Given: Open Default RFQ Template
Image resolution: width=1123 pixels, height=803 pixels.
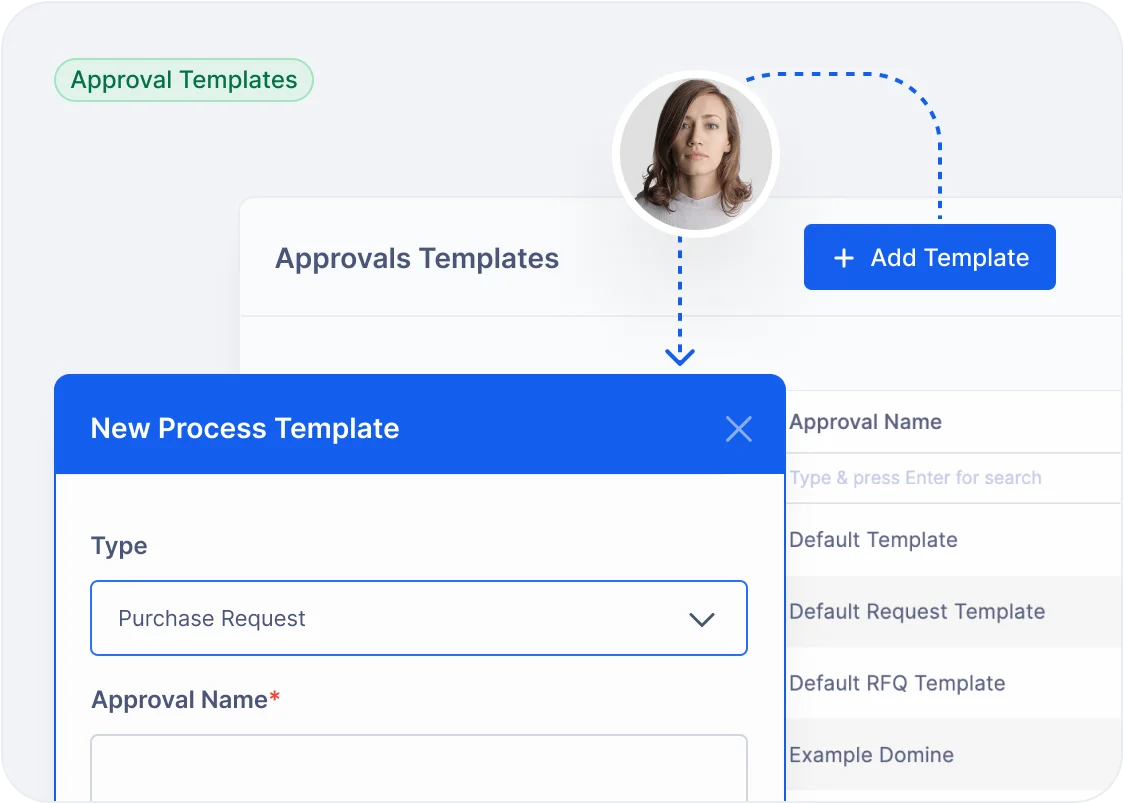Looking at the screenshot, I should (897, 683).
